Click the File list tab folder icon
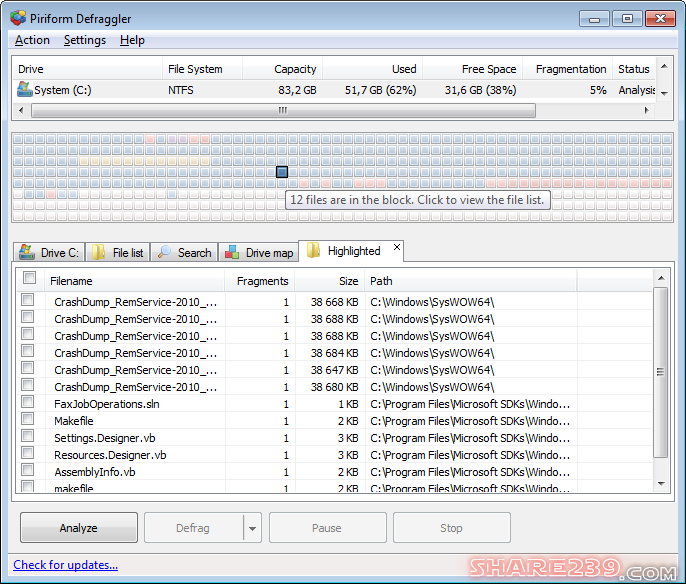 [98, 252]
